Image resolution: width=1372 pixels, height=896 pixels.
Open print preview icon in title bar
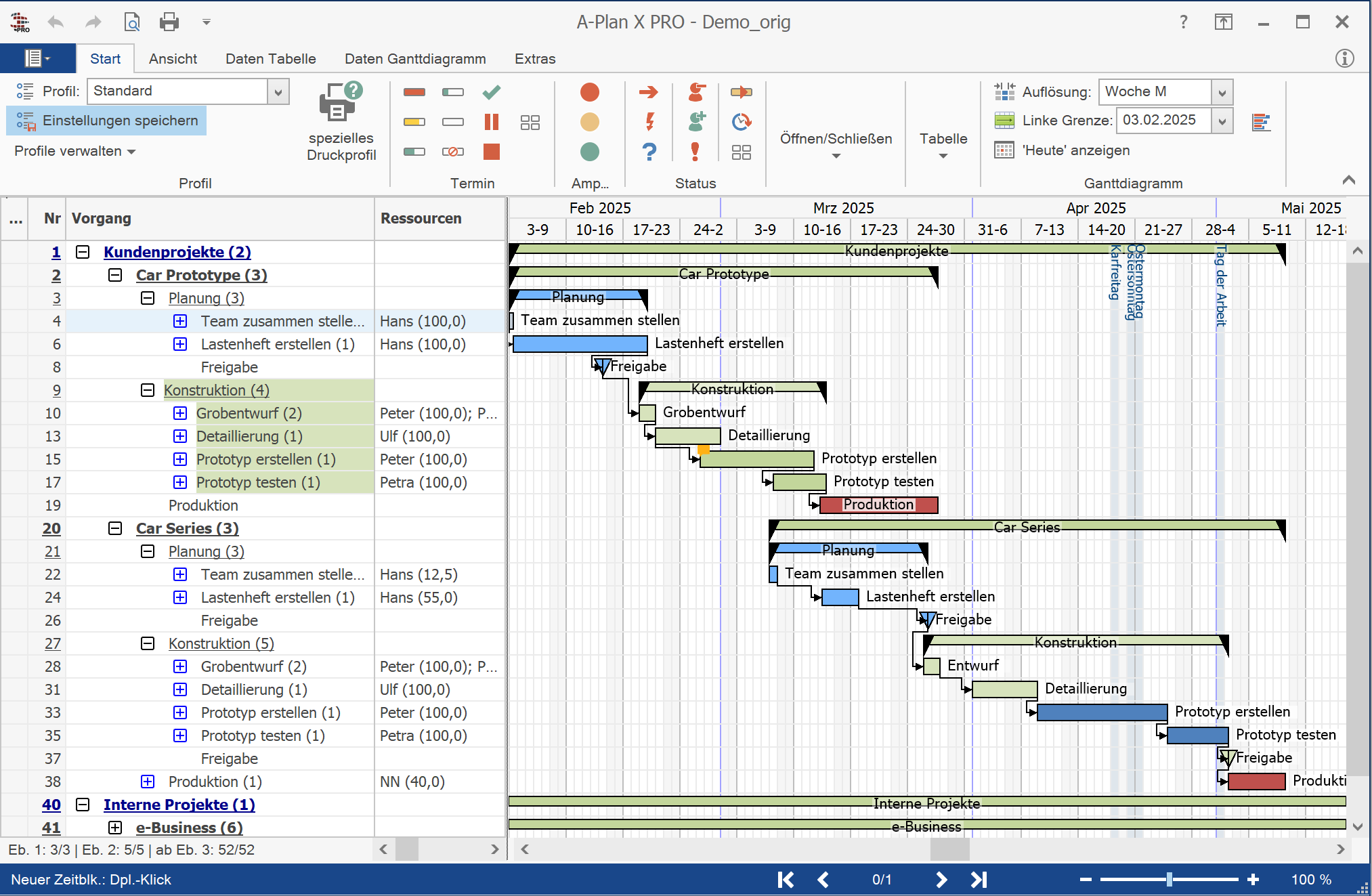(132, 22)
